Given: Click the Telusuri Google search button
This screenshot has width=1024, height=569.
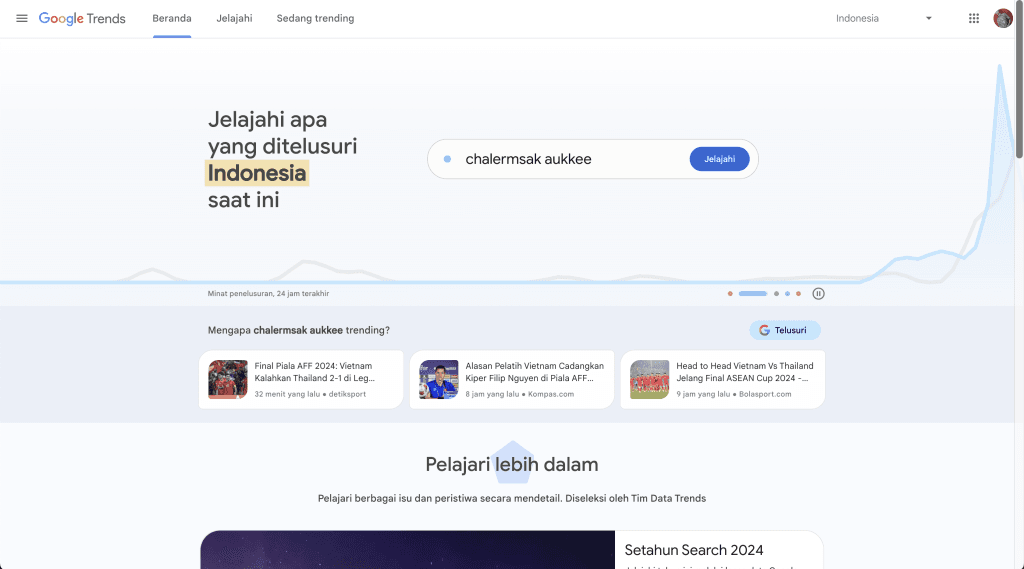Looking at the screenshot, I should click(x=784, y=330).
